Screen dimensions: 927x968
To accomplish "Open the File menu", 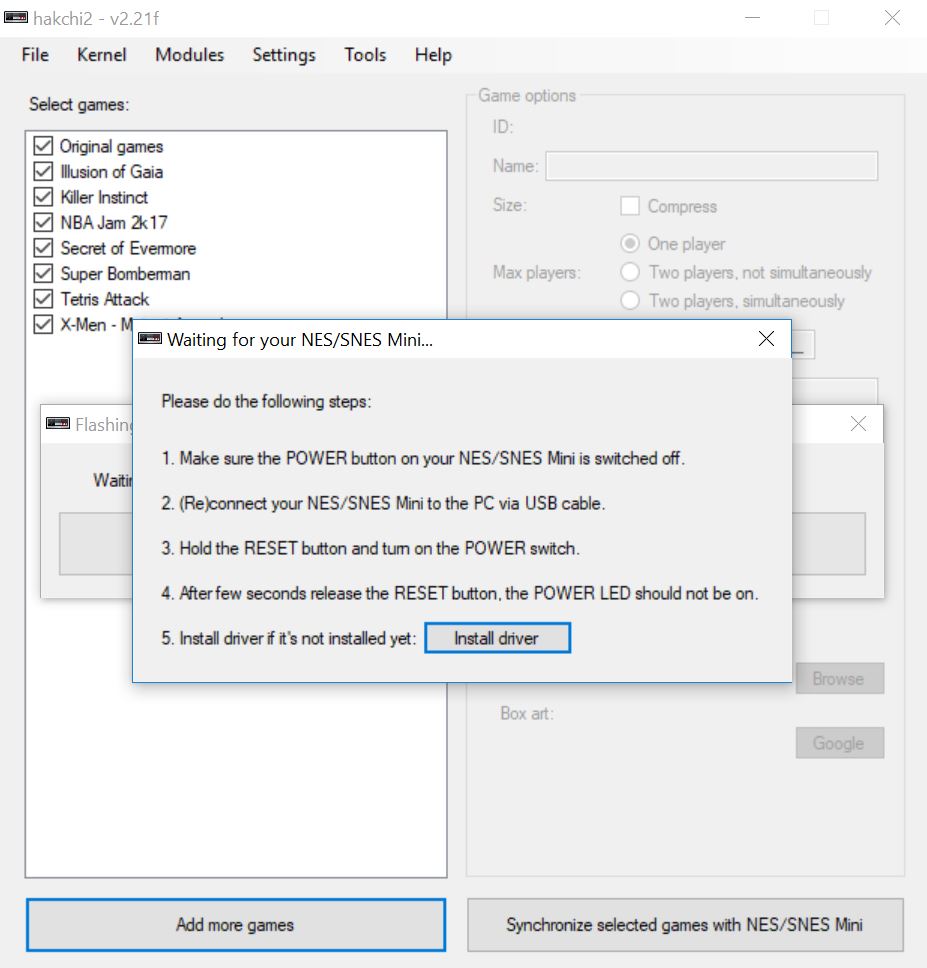I will point(35,55).
